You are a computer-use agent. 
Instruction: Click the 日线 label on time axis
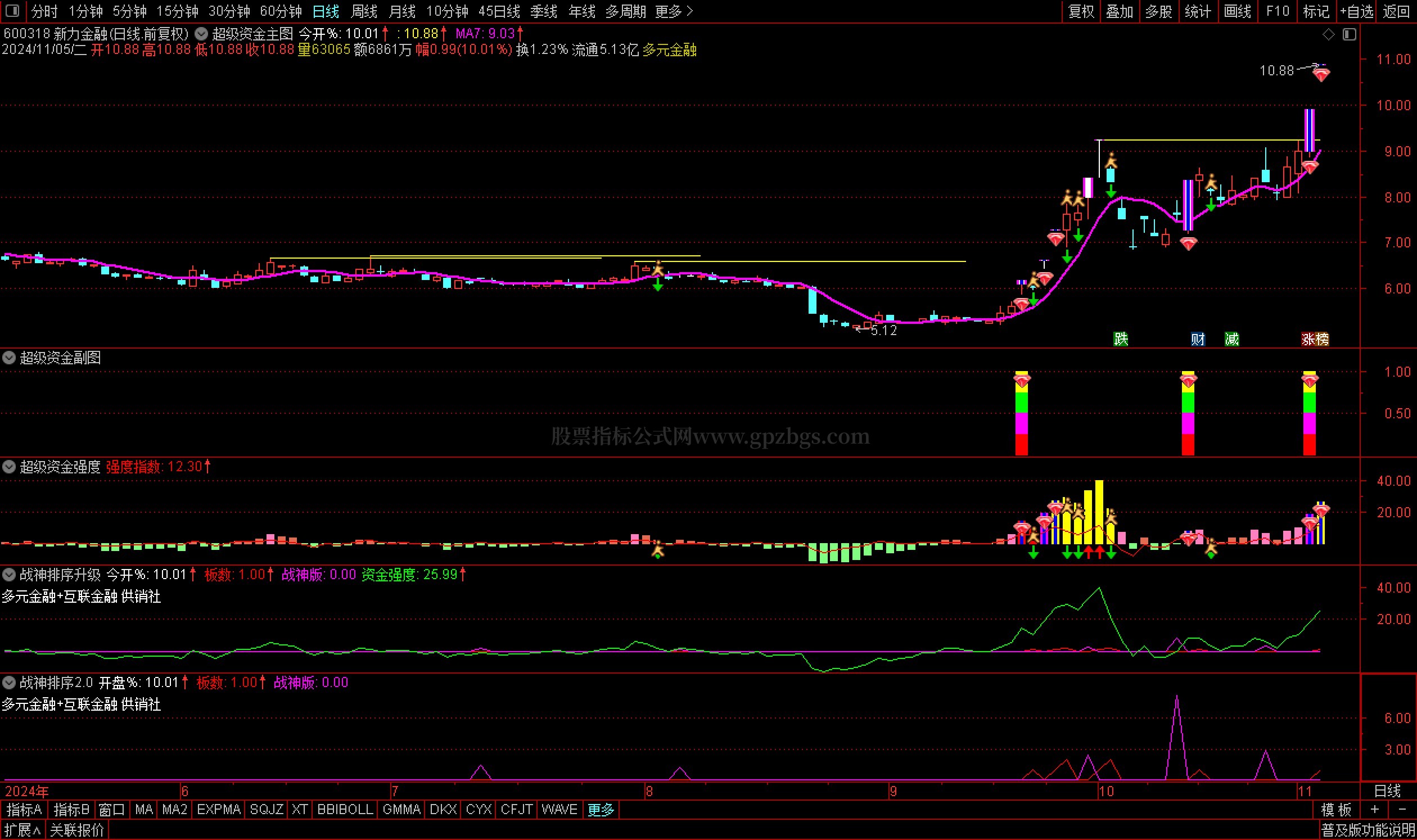point(1387,791)
